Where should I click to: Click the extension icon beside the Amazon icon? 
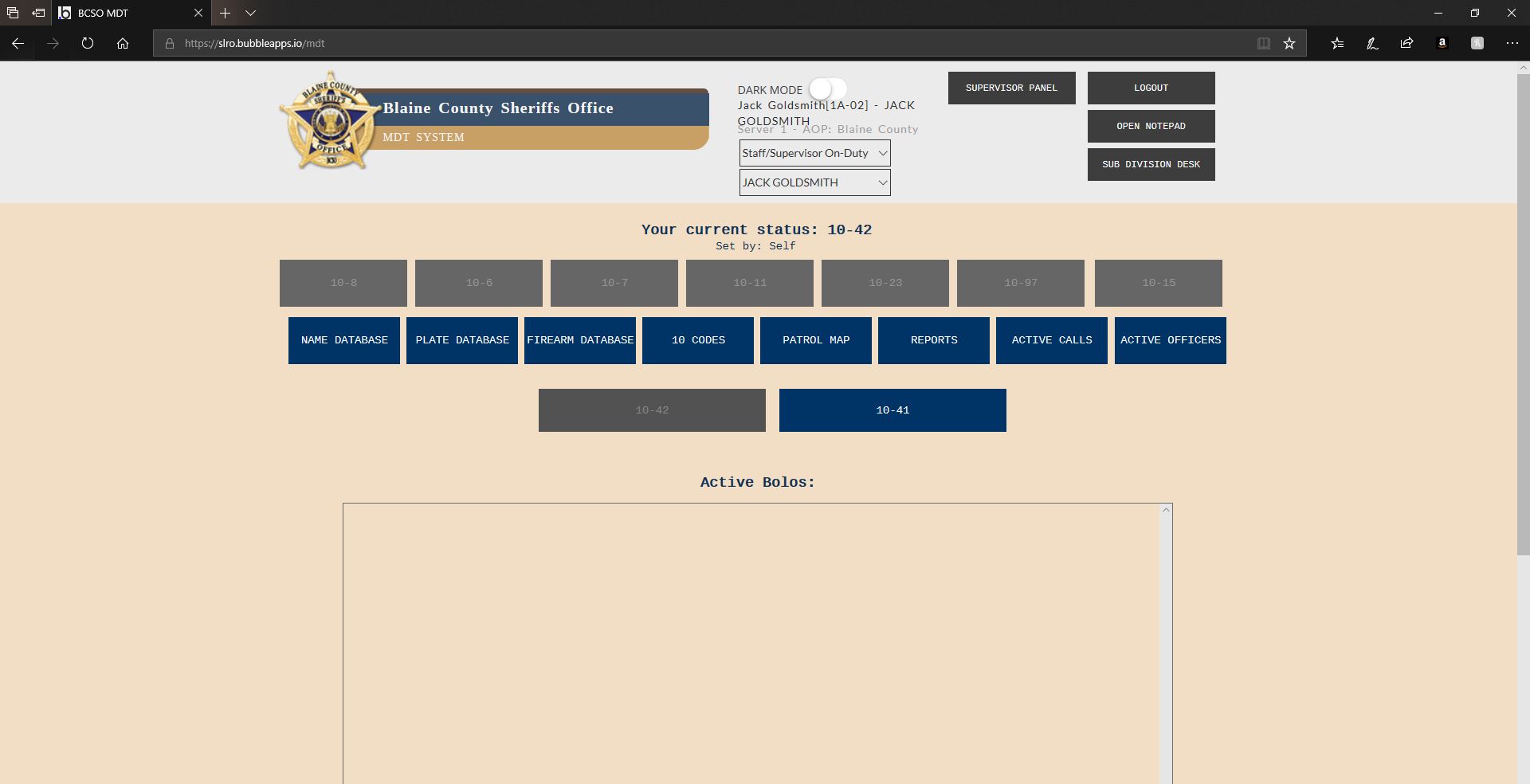(x=1477, y=44)
